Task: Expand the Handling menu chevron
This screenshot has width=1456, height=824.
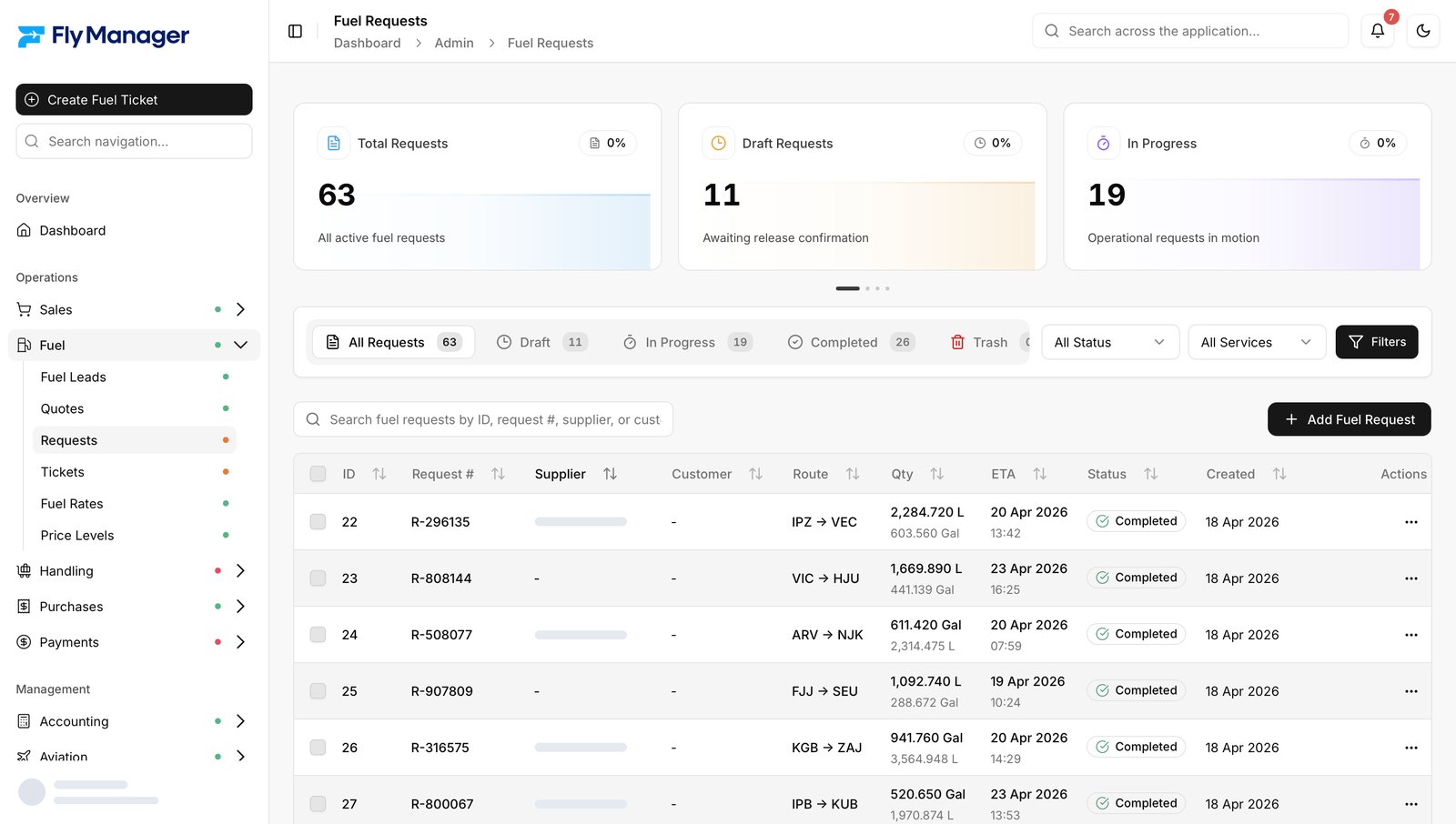Action: (240, 571)
